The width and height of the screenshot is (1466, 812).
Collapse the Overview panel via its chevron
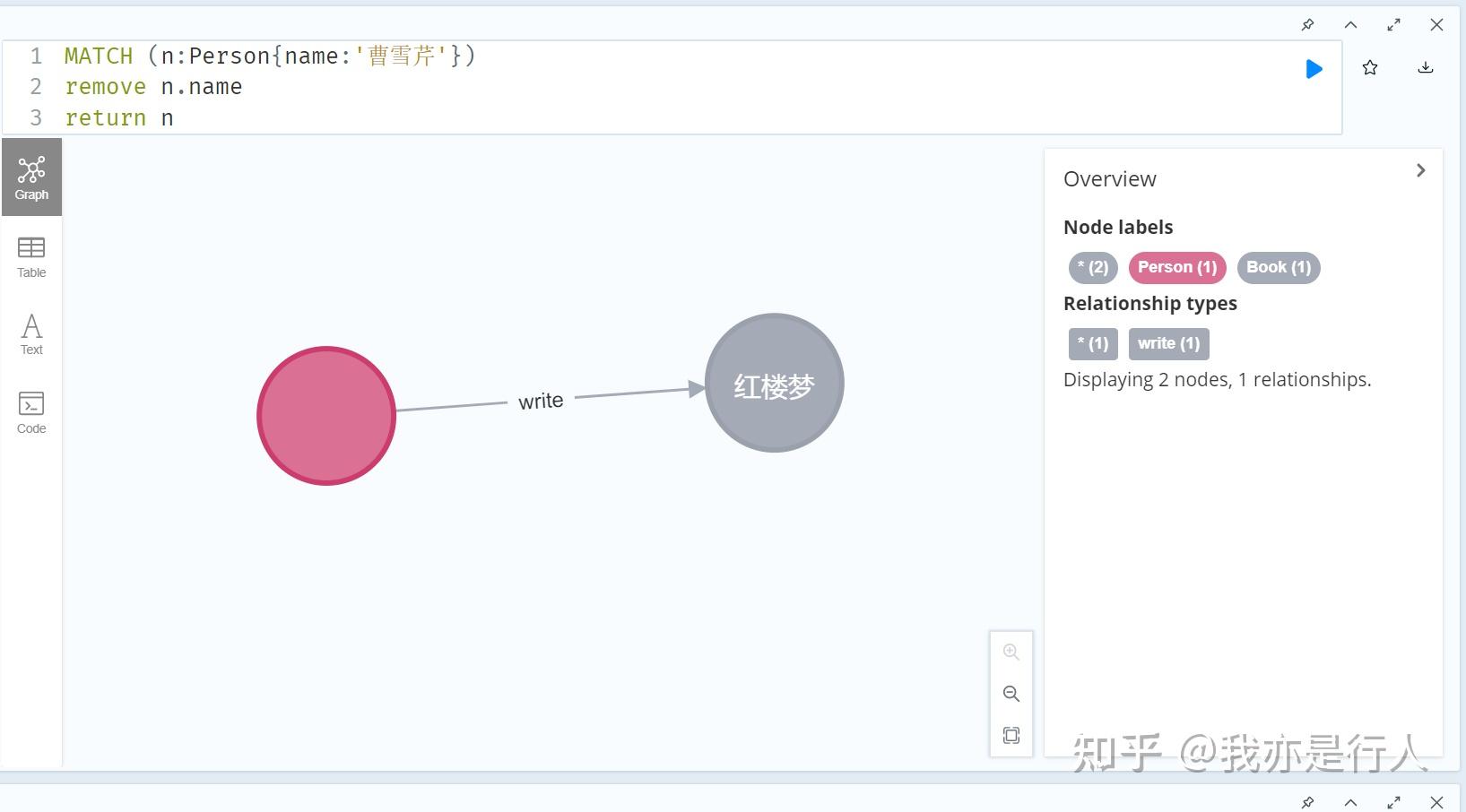tap(1419, 169)
